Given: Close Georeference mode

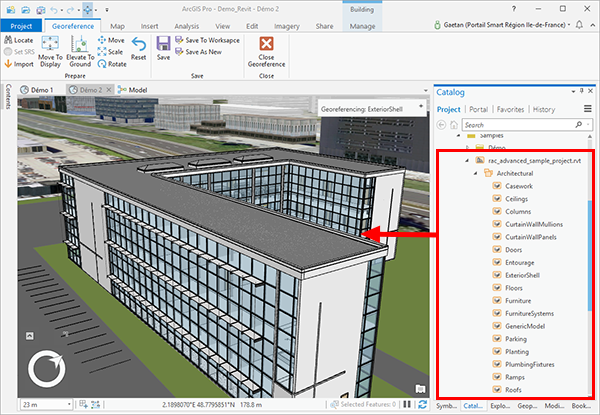Looking at the screenshot, I should [x=266, y=52].
